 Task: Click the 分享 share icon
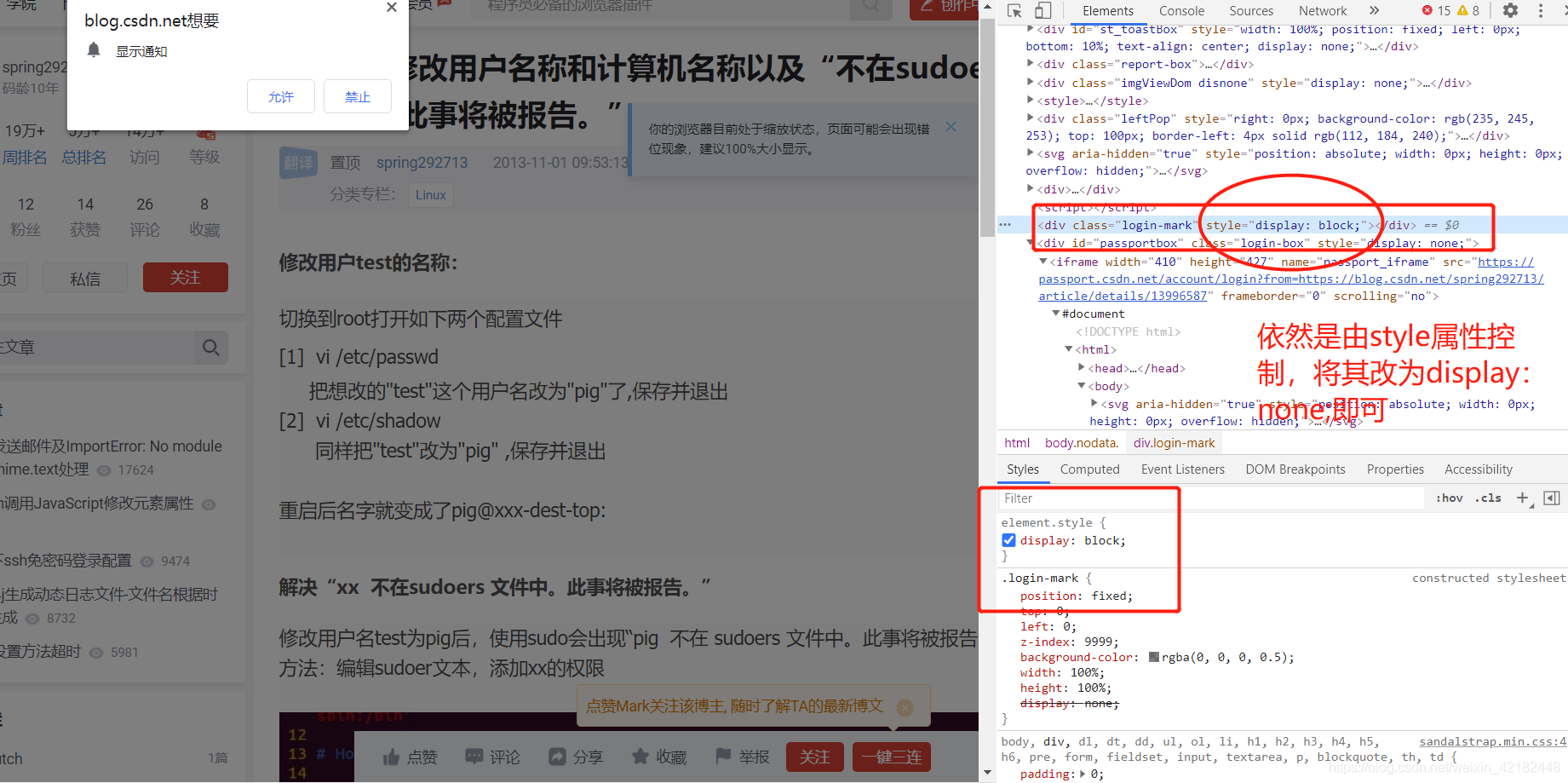(x=557, y=757)
